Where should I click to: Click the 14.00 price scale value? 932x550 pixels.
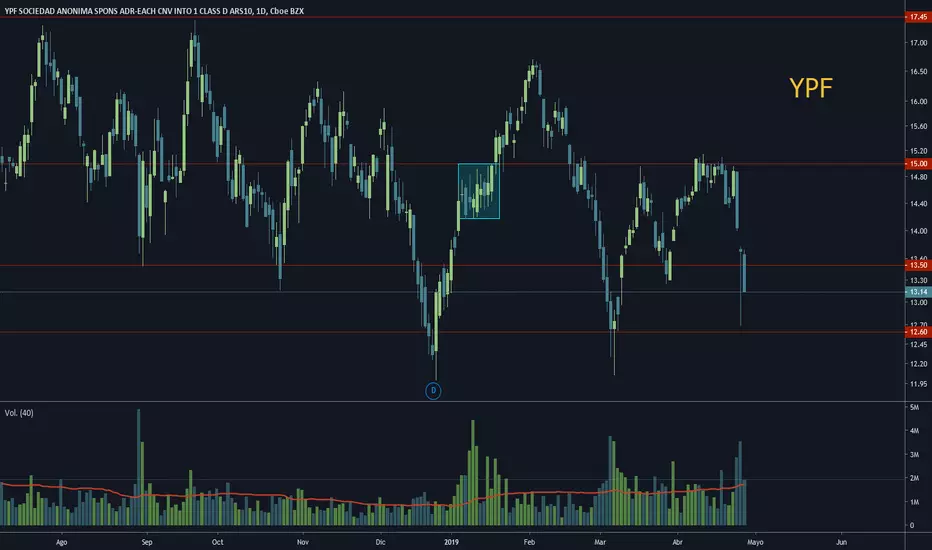(x=918, y=231)
